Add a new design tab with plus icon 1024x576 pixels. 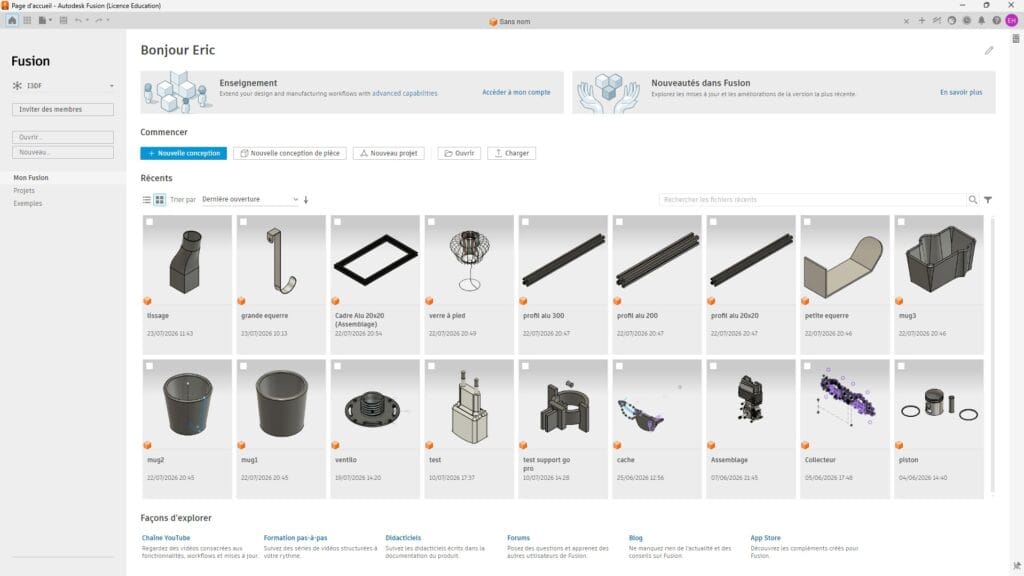(x=921, y=21)
